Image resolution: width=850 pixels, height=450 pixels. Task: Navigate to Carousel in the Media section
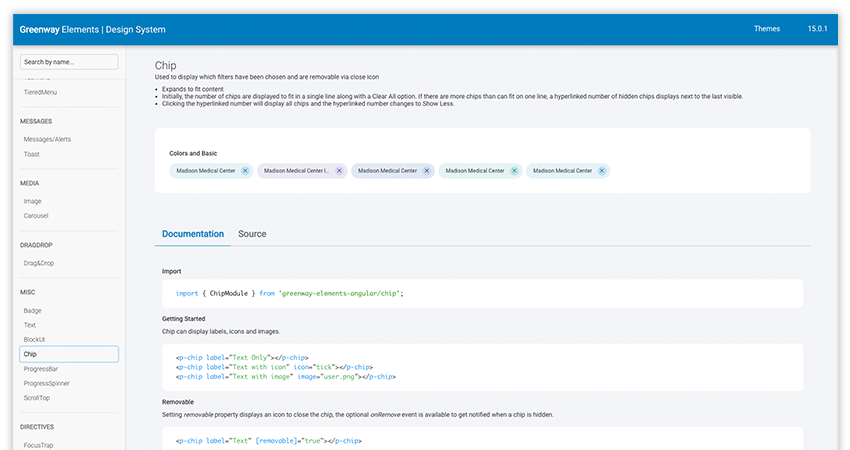(x=36, y=215)
